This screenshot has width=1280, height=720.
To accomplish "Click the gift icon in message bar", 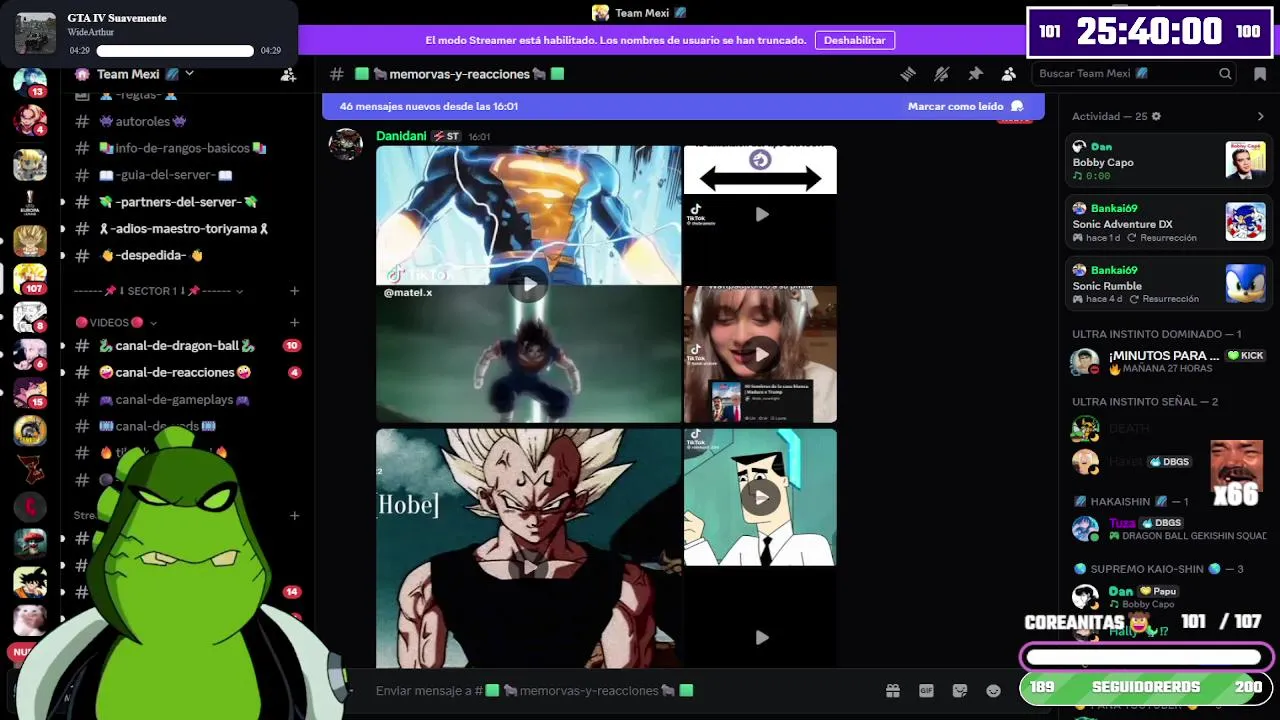I will (893, 691).
